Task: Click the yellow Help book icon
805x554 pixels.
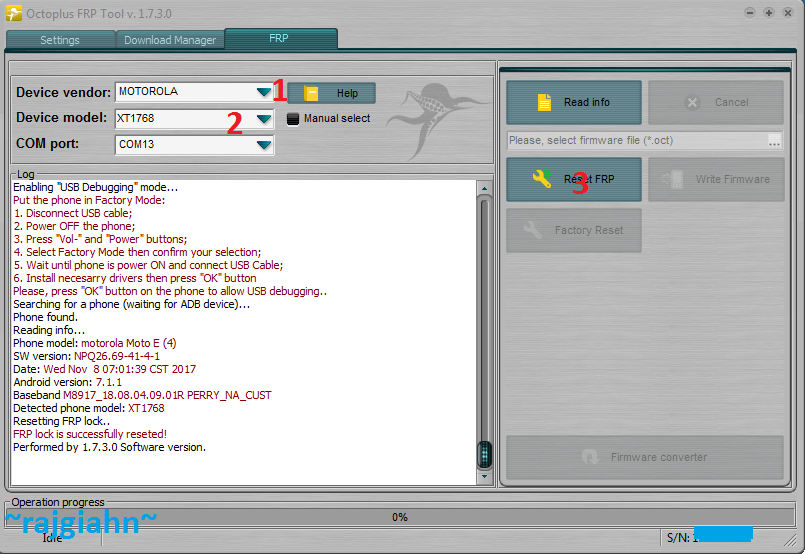Action: point(311,93)
